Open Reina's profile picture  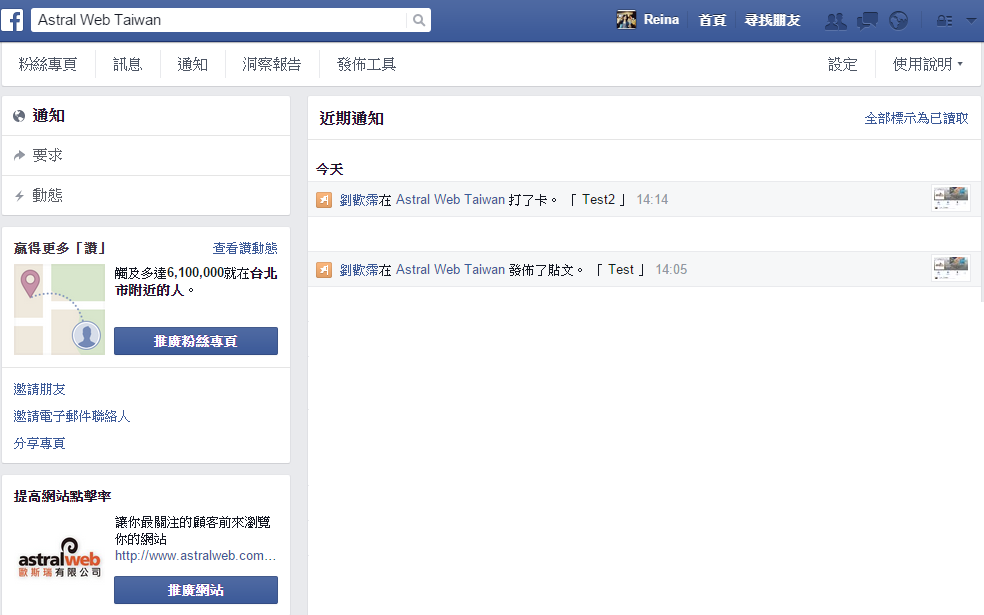pos(626,20)
